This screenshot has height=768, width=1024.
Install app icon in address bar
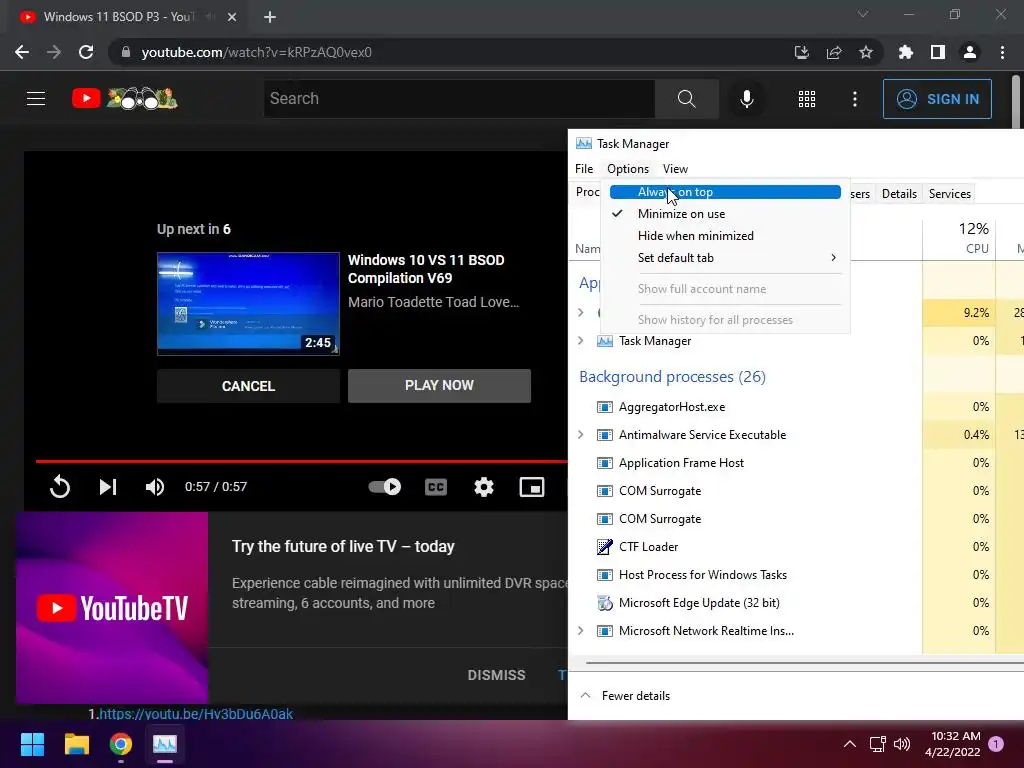[x=801, y=52]
